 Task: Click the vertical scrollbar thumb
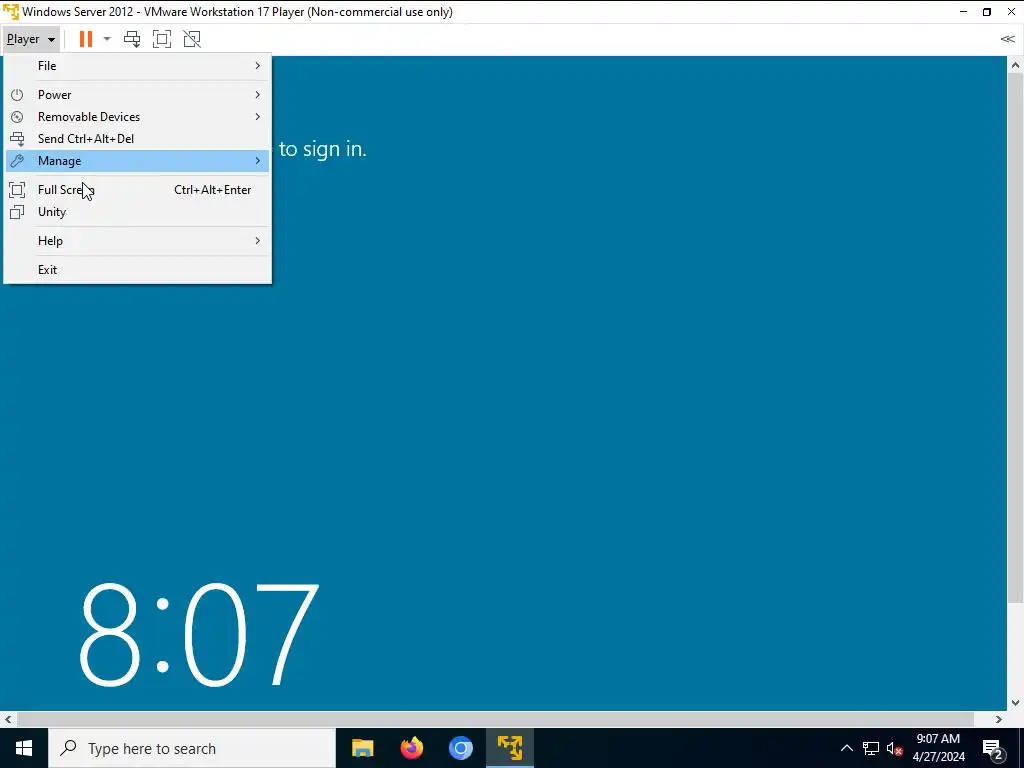point(1015,338)
